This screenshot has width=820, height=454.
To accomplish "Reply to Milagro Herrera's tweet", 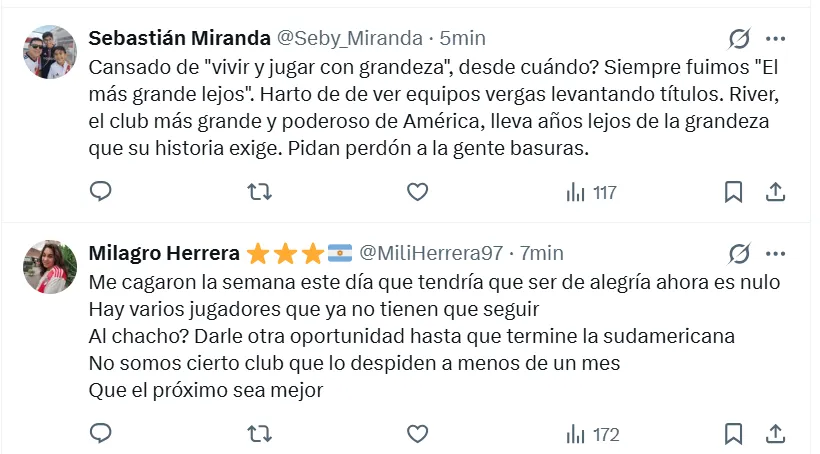I will (100, 434).
